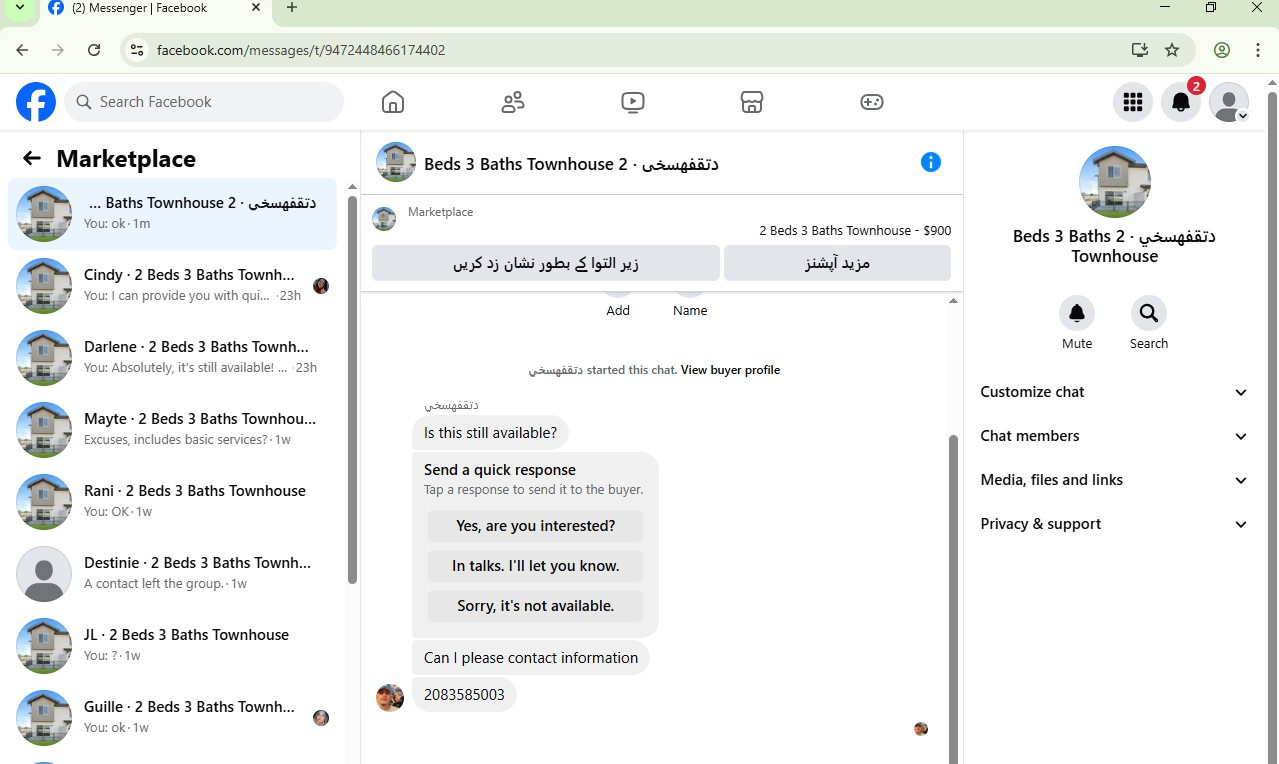Open Cindy's townhouse conversation

click(173, 286)
